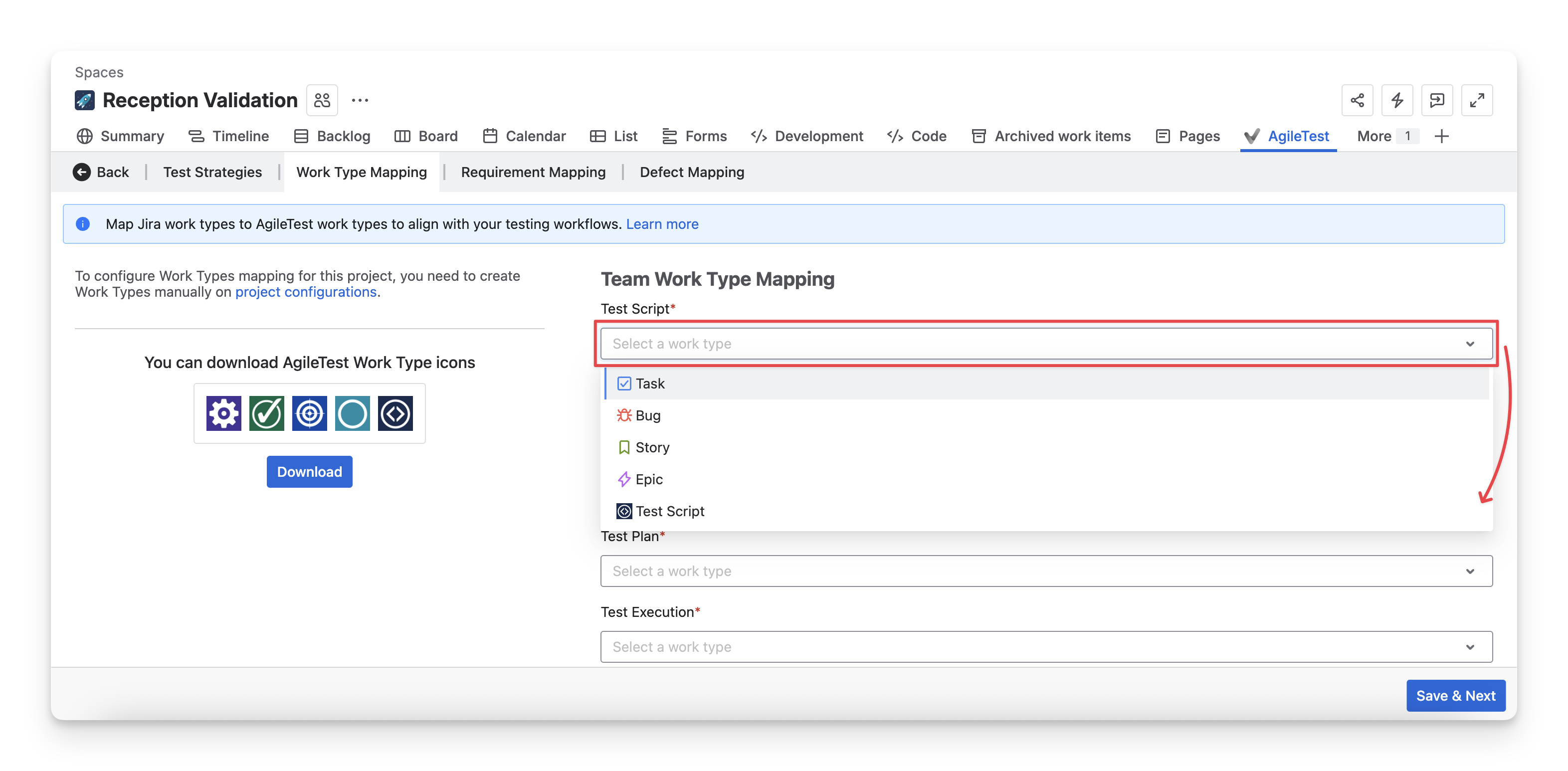
Task: Open the team members icon beside title
Action: [322, 100]
